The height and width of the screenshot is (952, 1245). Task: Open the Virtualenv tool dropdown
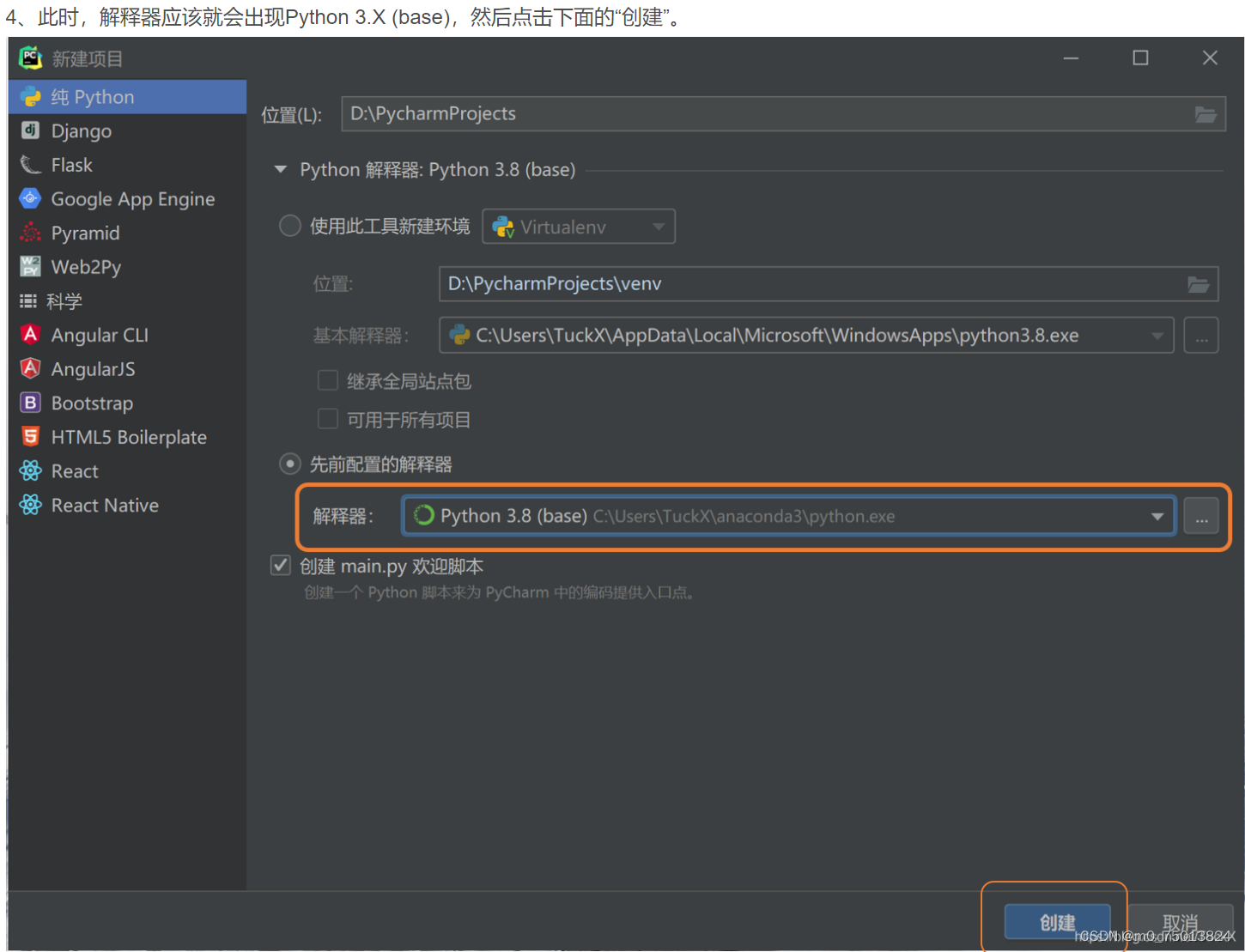tap(659, 226)
